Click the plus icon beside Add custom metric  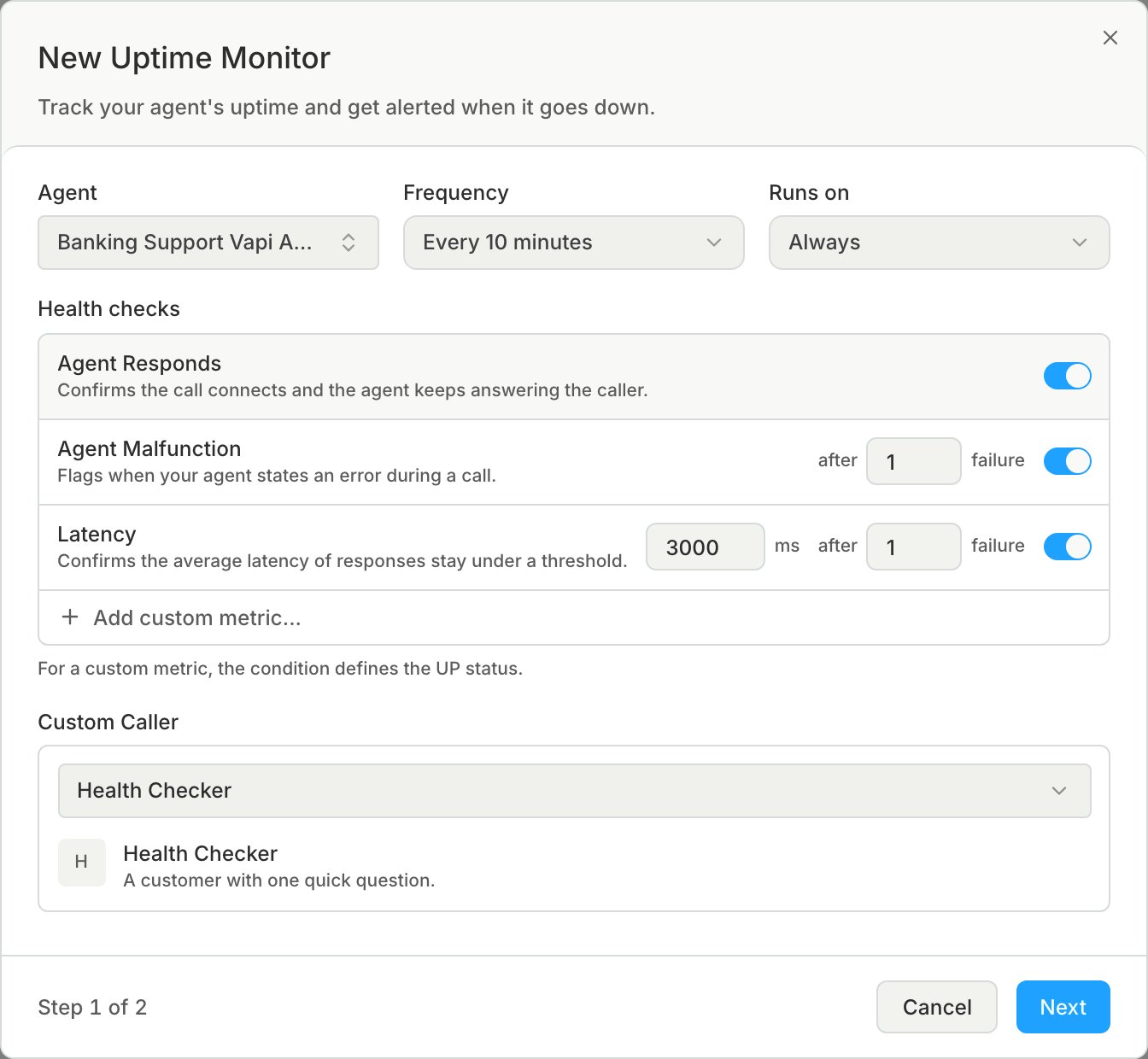point(71,617)
